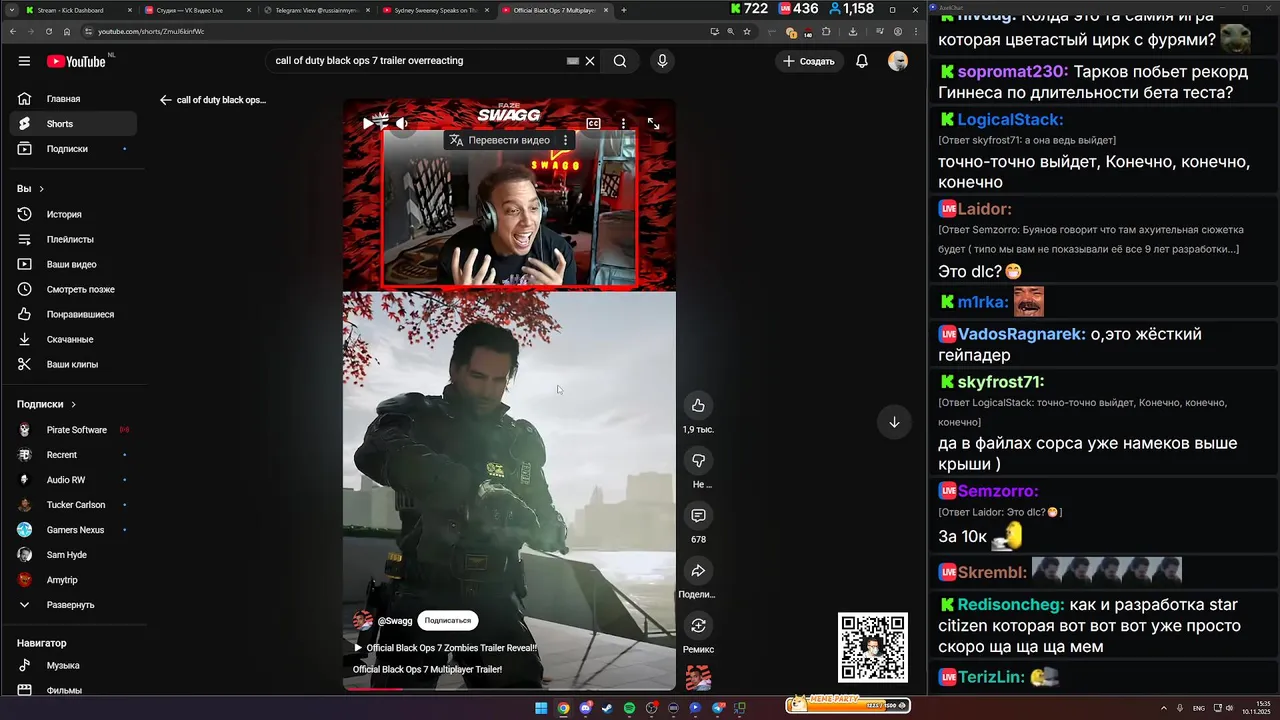Image resolution: width=1280 pixels, height=720 pixels.
Task: Open the Short's three-dot options menu
Action: pyautogui.click(x=623, y=124)
